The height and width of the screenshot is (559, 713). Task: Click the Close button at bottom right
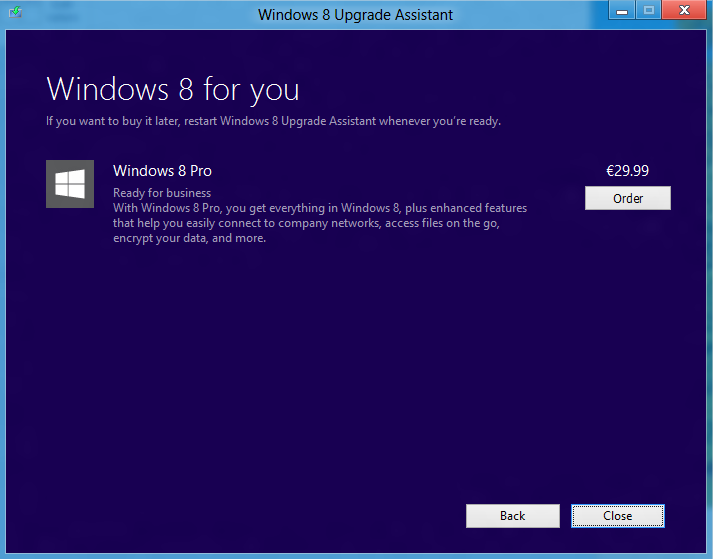pos(617,516)
